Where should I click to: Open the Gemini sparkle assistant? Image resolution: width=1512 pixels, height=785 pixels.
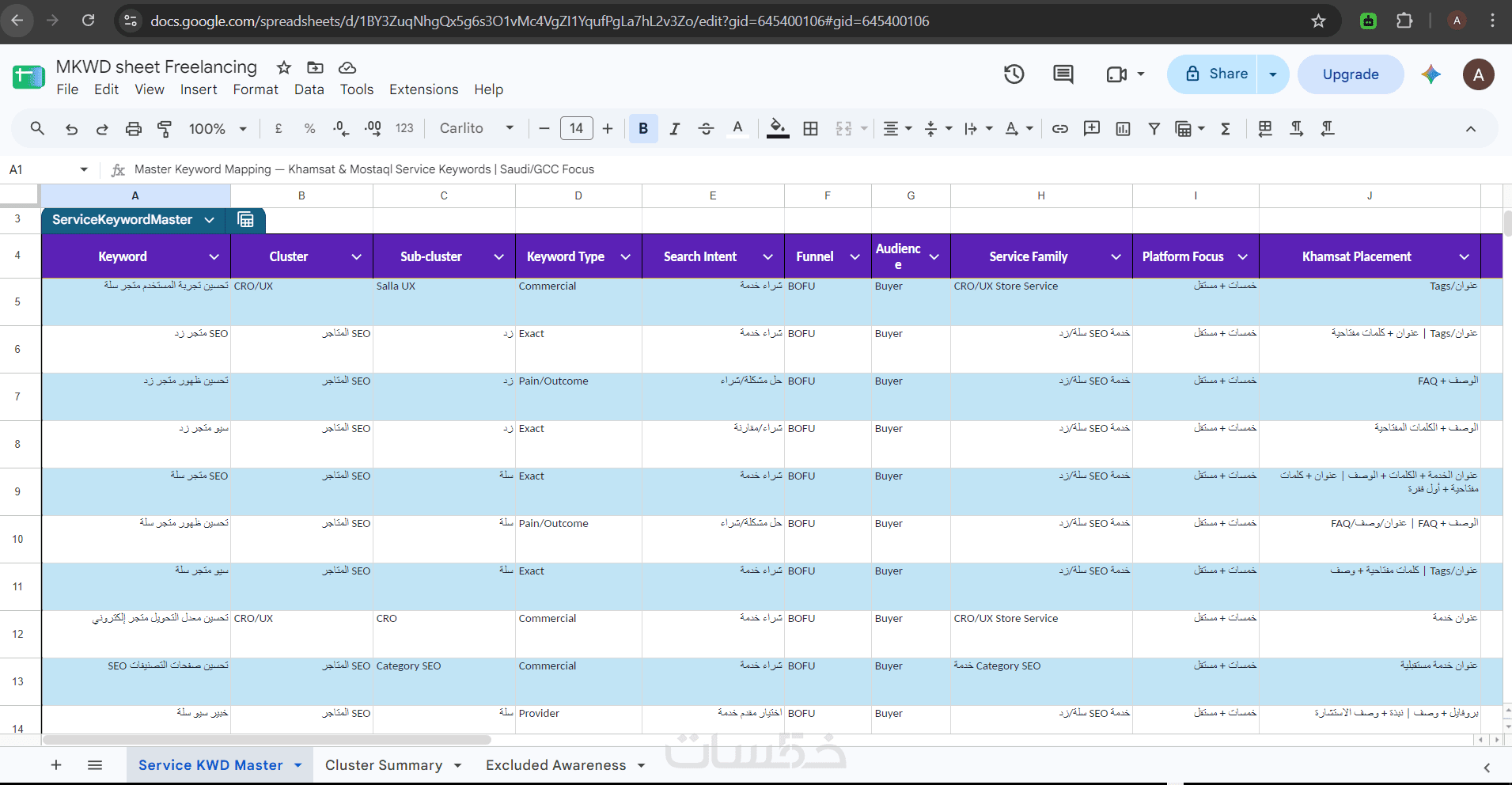[1431, 74]
